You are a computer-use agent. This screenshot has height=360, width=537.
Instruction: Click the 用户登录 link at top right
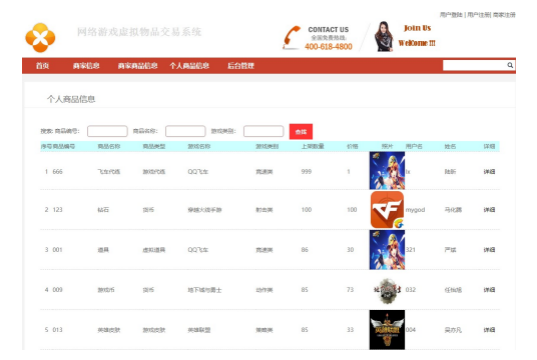click(x=451, y=15)
